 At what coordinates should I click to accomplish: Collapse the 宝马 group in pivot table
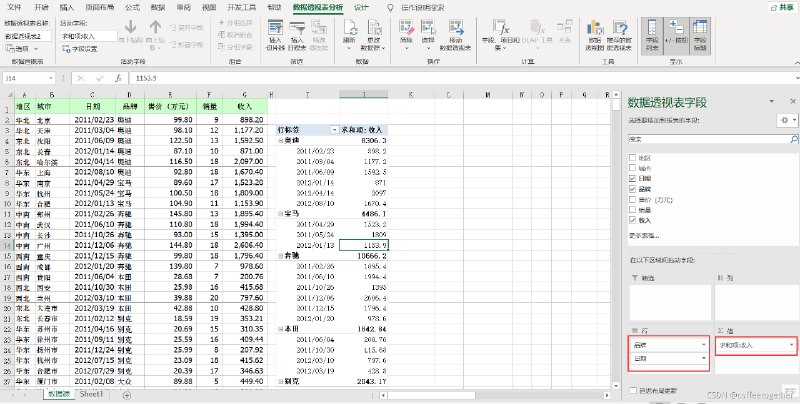(281, 214)
